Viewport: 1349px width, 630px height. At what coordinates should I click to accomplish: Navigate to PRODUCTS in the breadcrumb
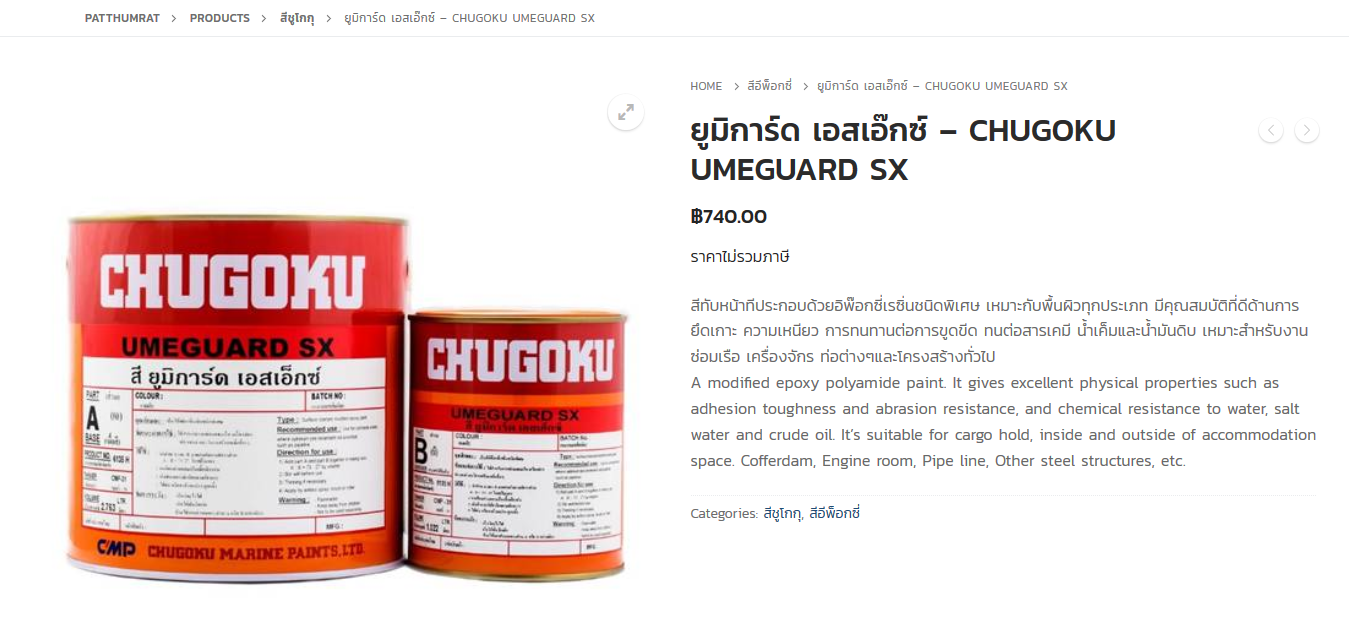pyautogui.click(x=220, y=18)
